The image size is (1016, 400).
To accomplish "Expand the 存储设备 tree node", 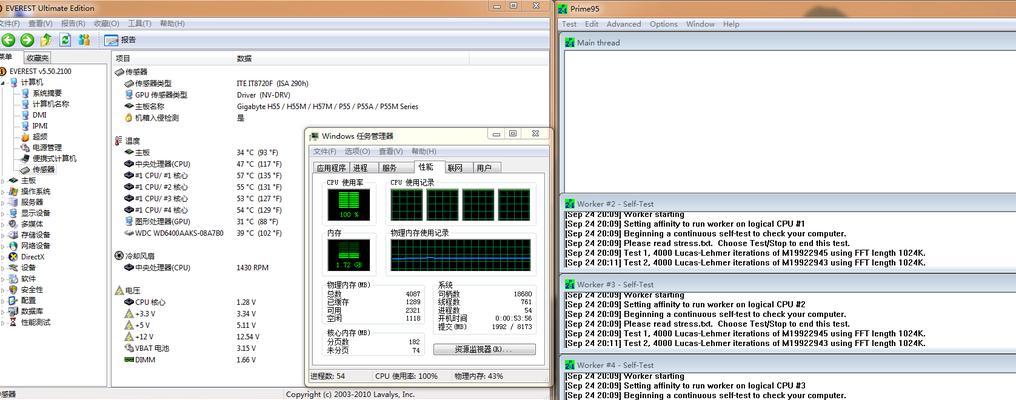I will pyautogui.click(x=3, y=235).
